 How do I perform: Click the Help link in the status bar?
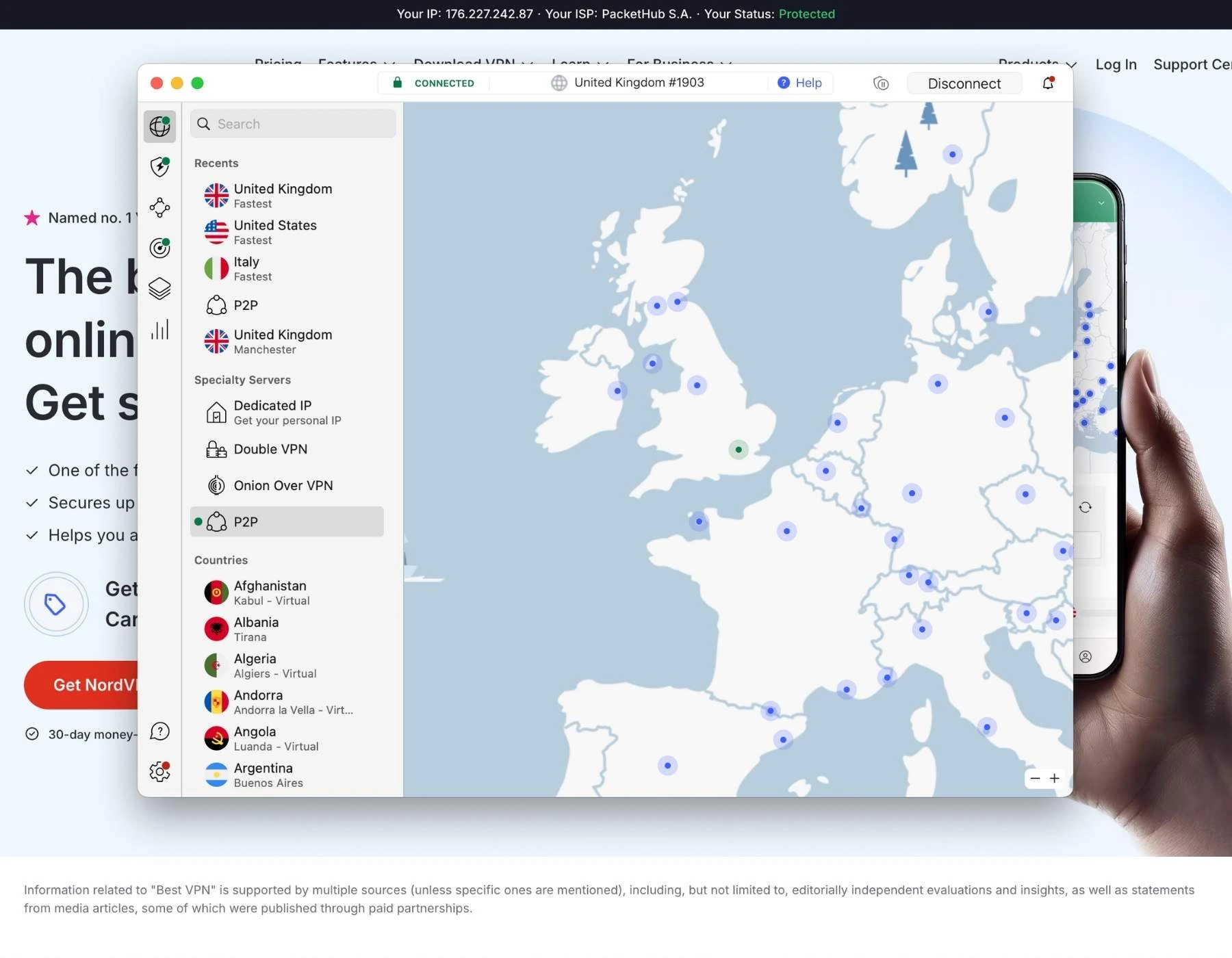pyautogui.click(x=808, y=83)
